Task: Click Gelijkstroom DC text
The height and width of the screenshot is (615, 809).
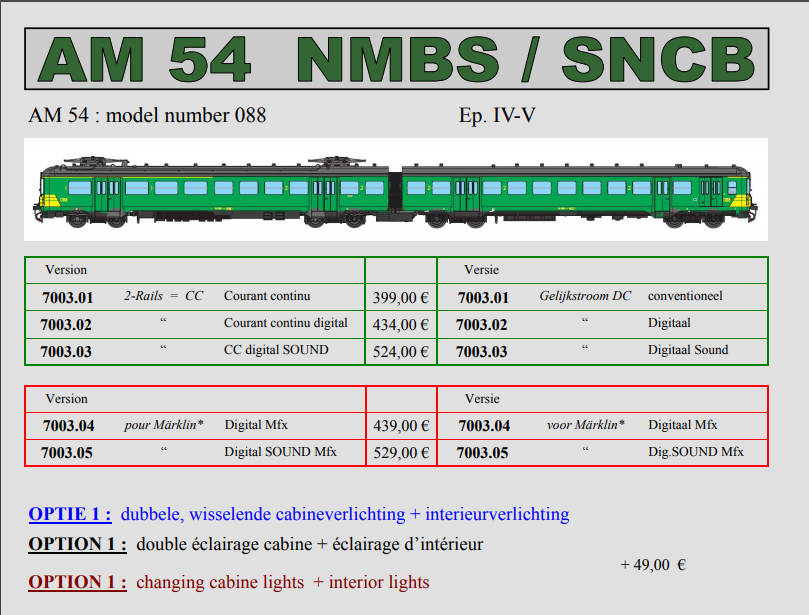Action: pos(585,296)
